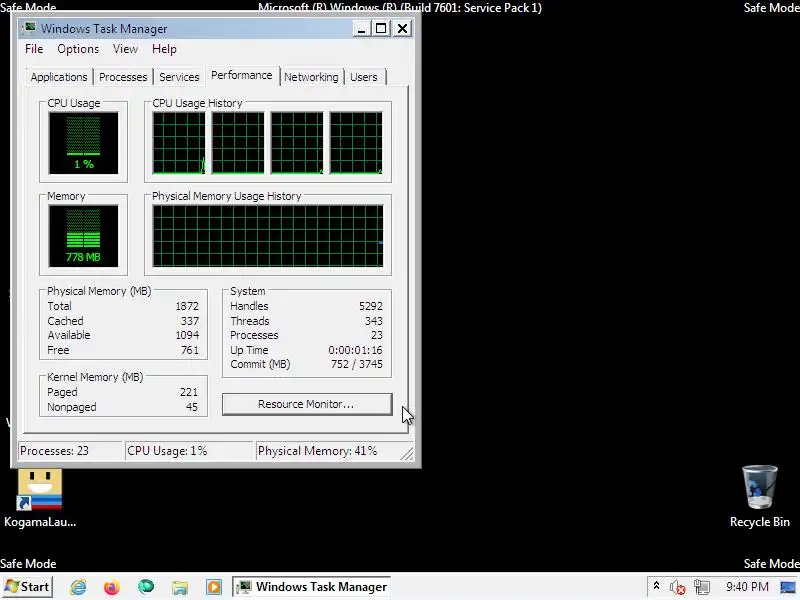Click the second CPU Usage History graph
Viewport: 800px width, 600px height.
(x=238, y=143)
